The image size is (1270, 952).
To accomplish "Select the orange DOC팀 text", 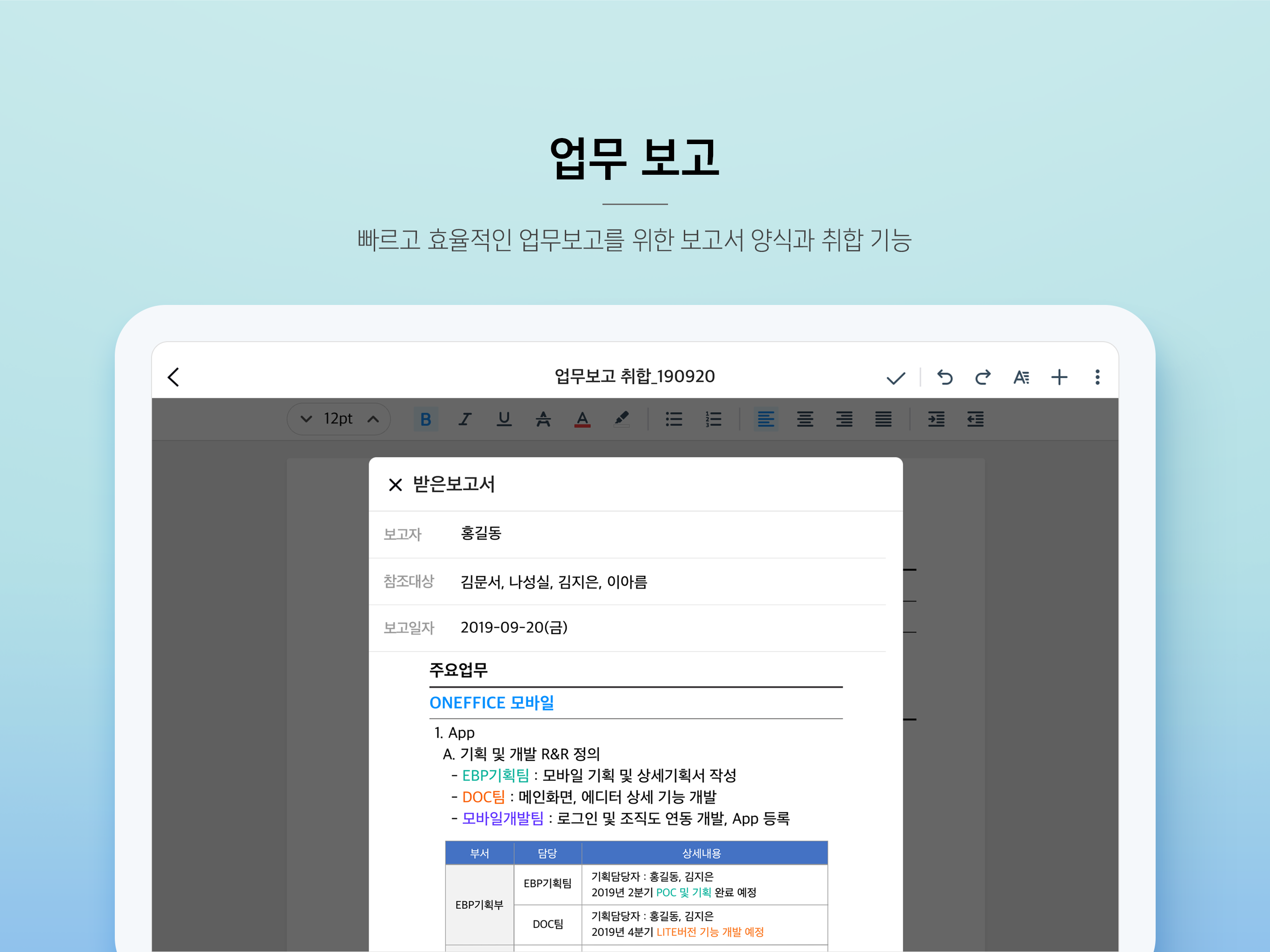I will point(483,797).
